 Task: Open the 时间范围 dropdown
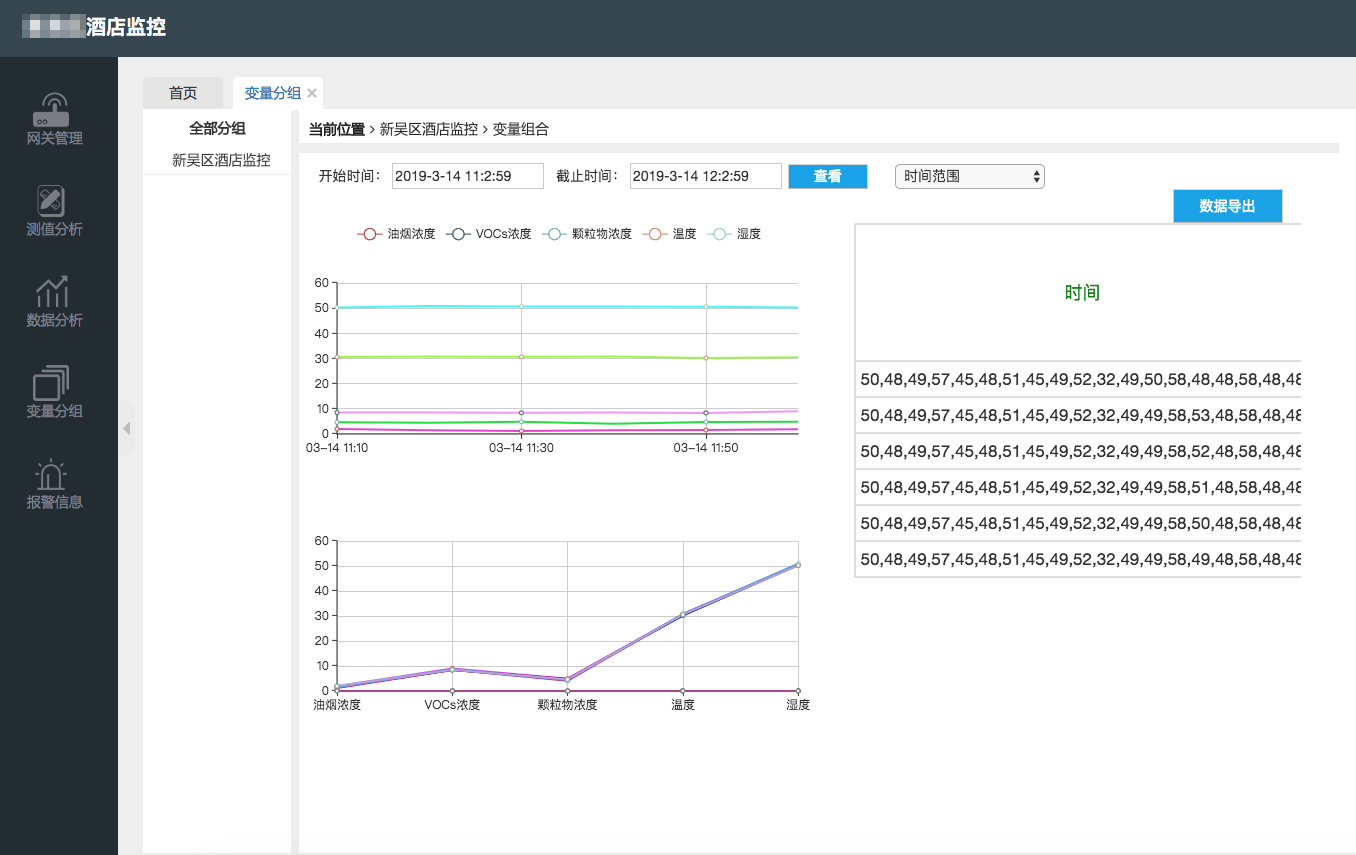969,176
